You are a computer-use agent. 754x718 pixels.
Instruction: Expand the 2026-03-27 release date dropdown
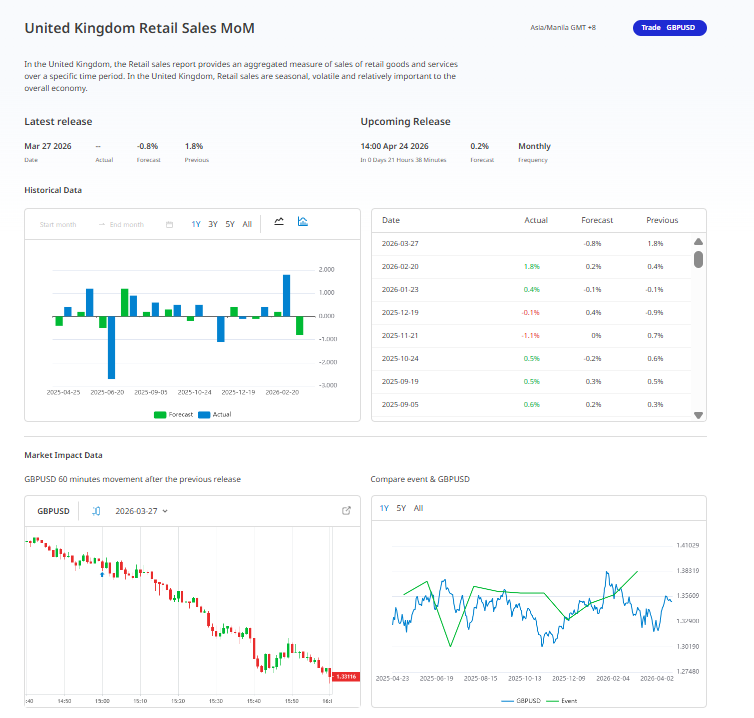(141, 511)
